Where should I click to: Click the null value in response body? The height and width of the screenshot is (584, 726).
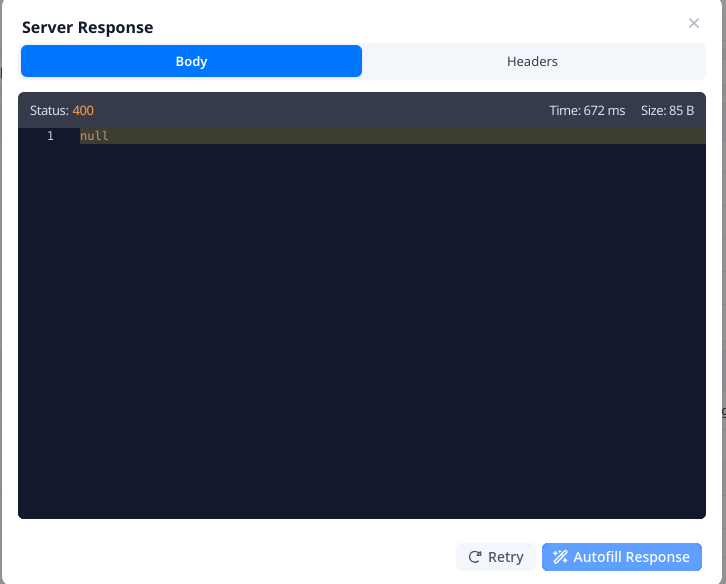[94, 136]
